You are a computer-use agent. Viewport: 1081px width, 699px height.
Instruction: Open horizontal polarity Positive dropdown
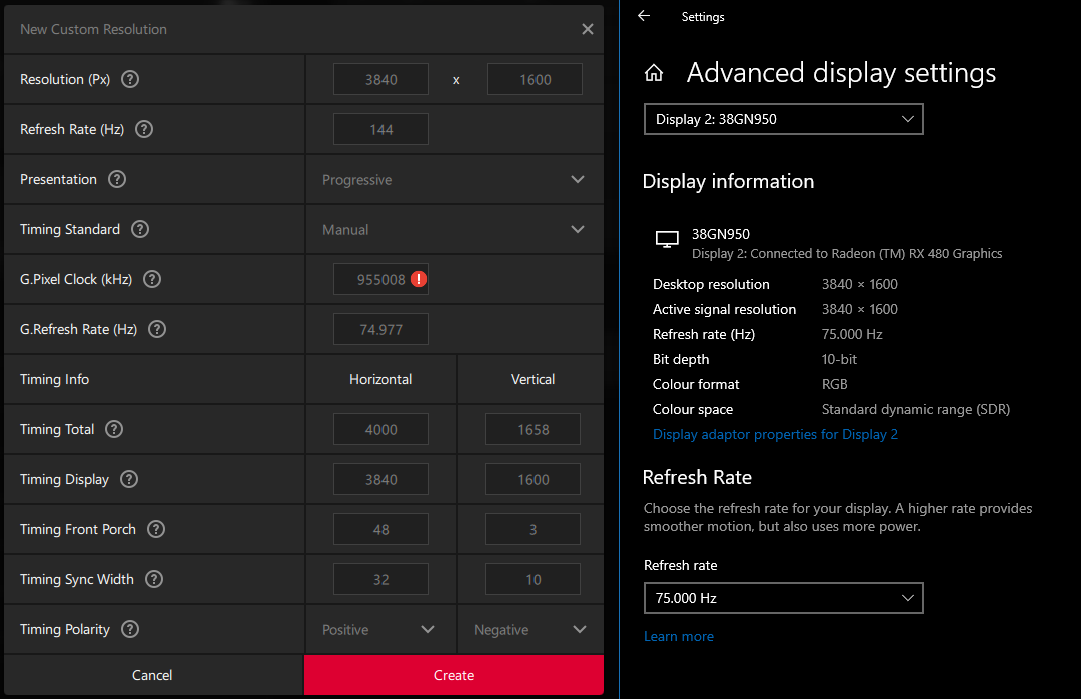[x=380, y=629]
